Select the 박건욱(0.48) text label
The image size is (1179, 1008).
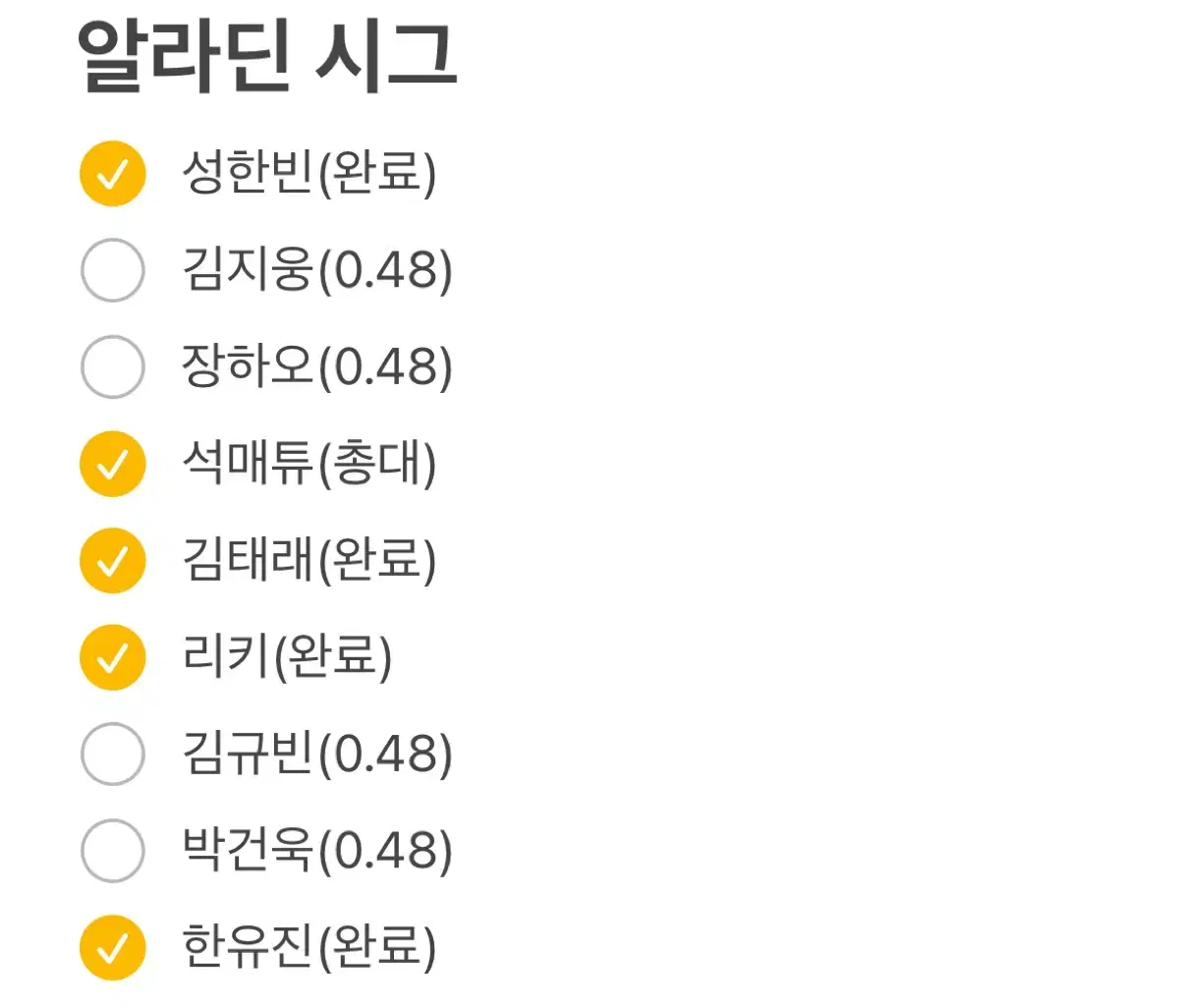[317, 850]
